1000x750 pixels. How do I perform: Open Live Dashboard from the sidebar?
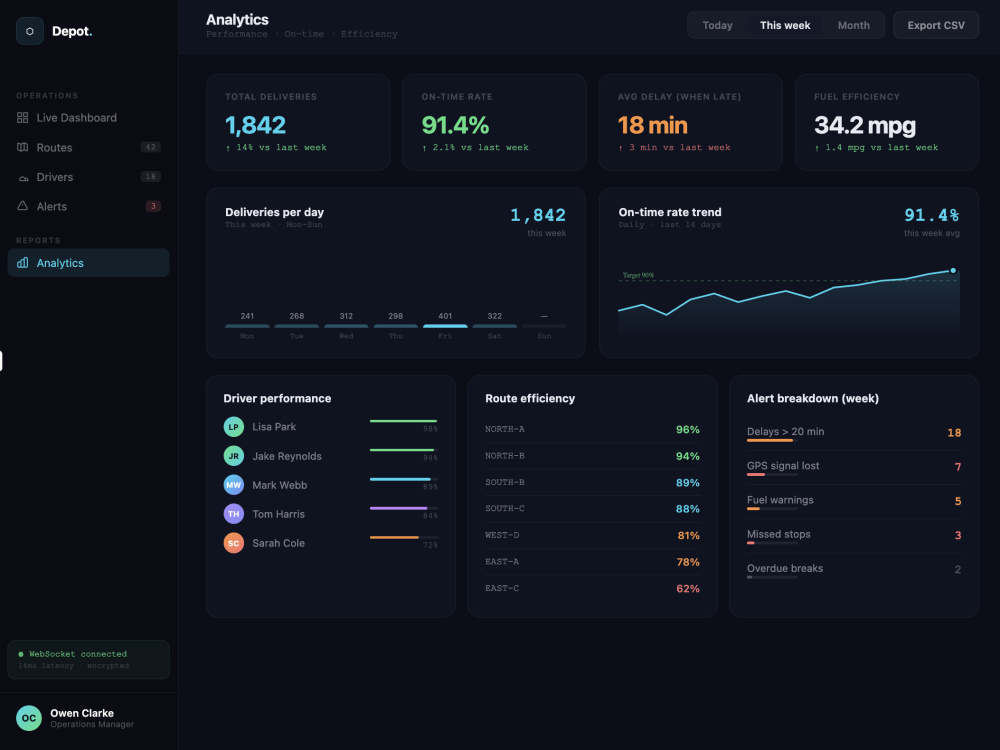[x=89, y=117]
